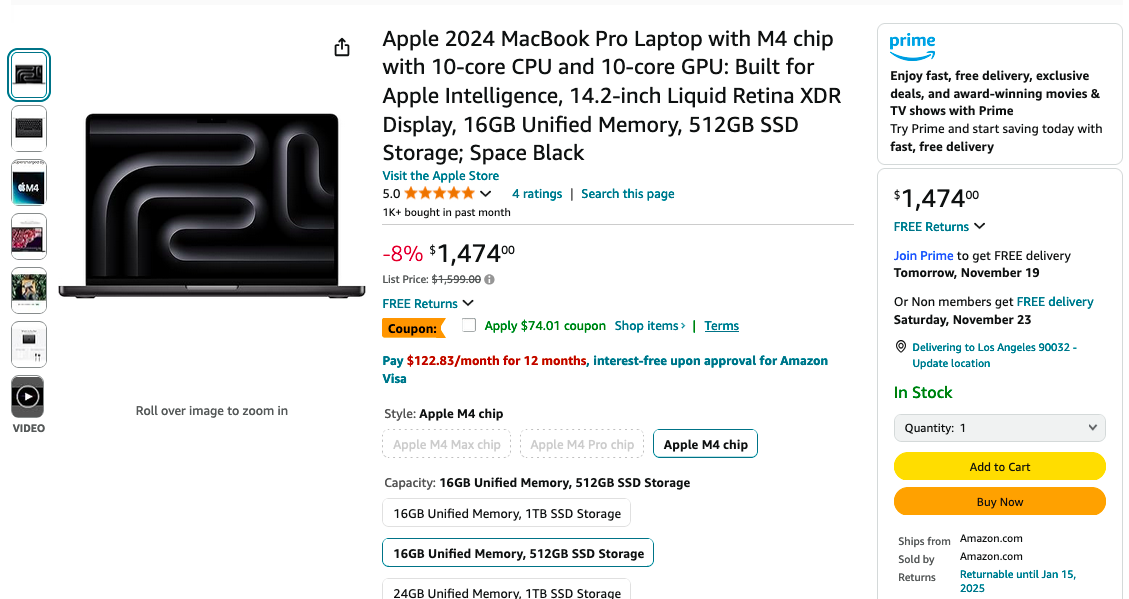
Task: Play the product VIDEO in the thumbnail sidebar
Action: (x=28, y=396)
